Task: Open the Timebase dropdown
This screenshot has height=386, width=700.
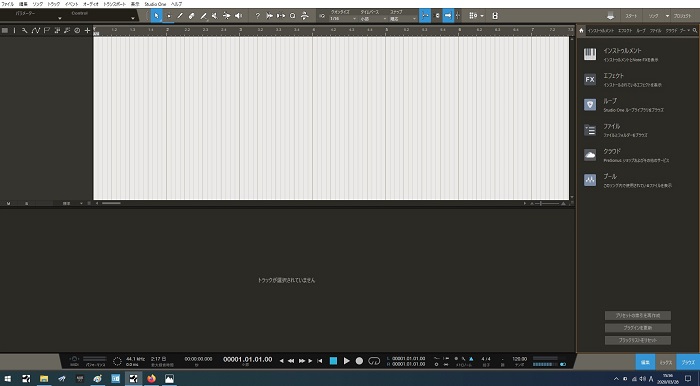Action: 373,19
